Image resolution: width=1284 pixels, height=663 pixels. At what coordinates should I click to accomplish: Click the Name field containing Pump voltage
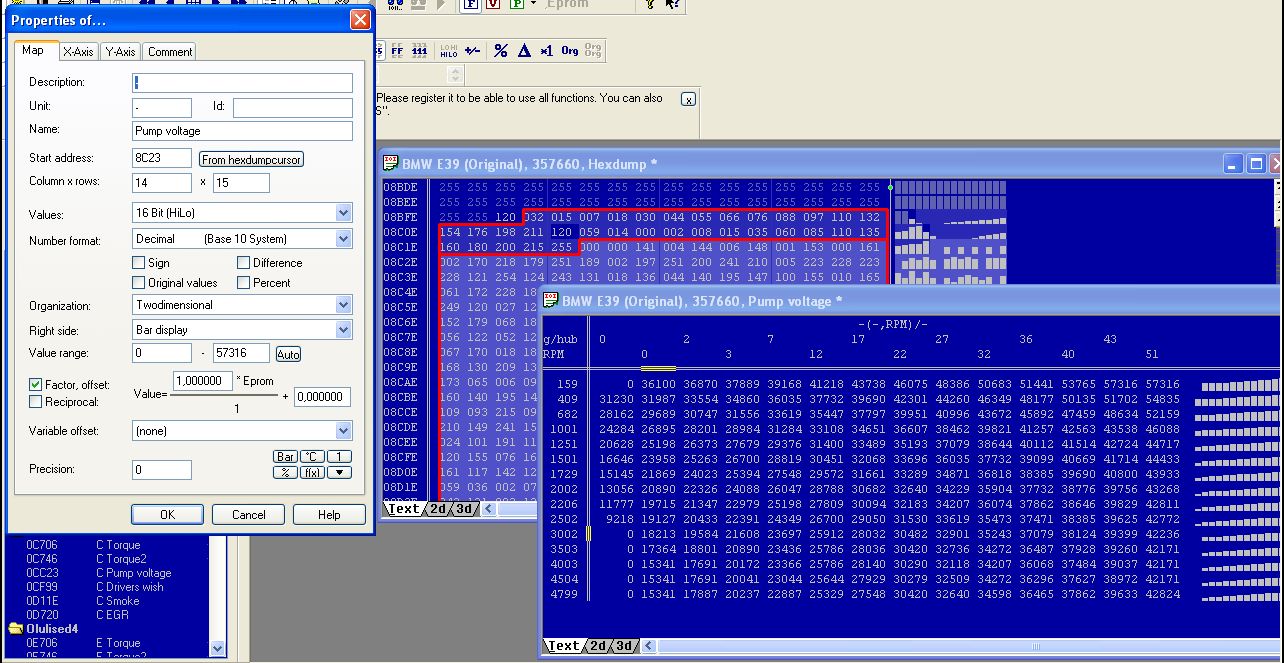coord(242,131)
